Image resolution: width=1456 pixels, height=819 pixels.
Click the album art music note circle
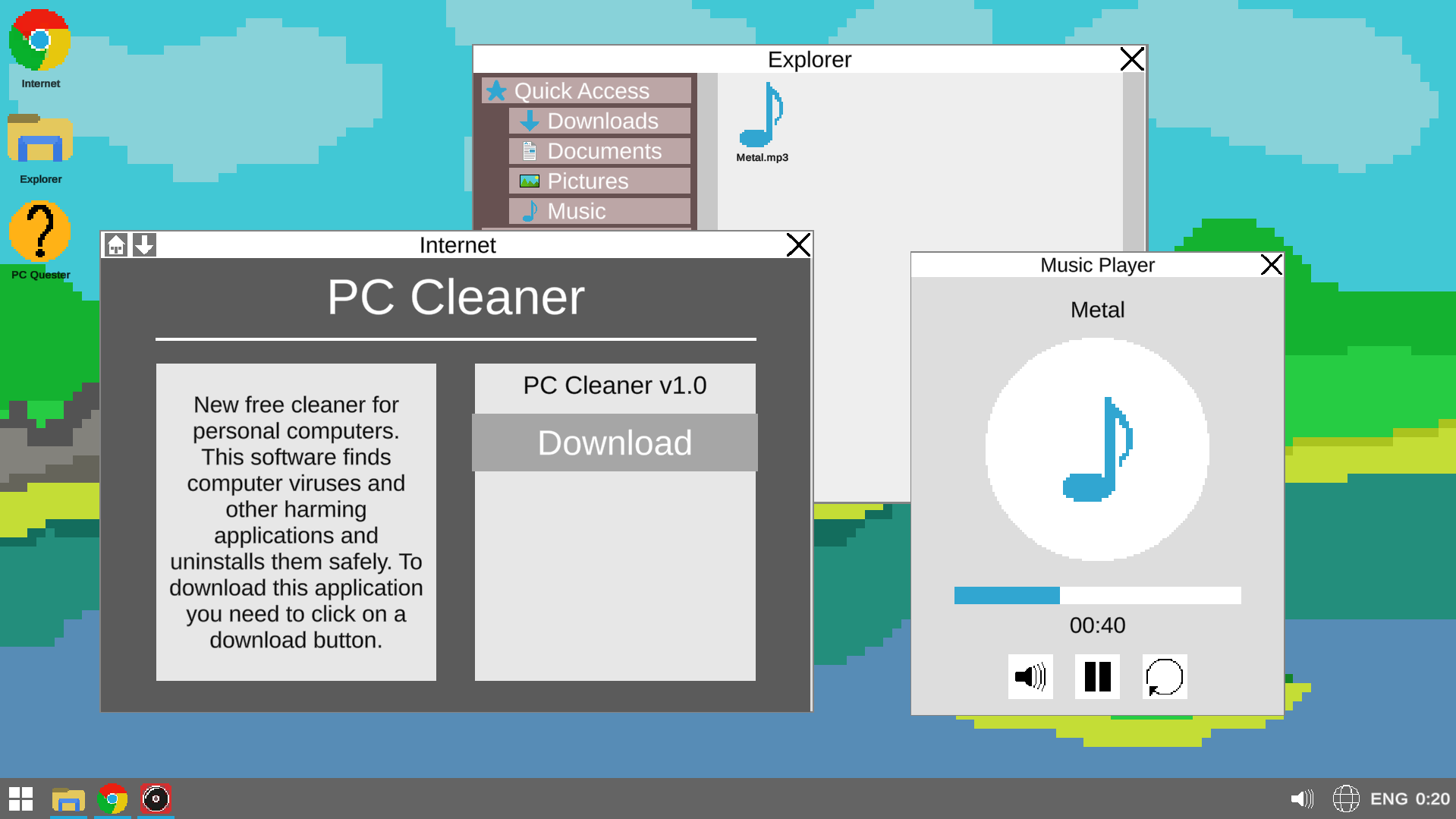[x=1097, y=449]
